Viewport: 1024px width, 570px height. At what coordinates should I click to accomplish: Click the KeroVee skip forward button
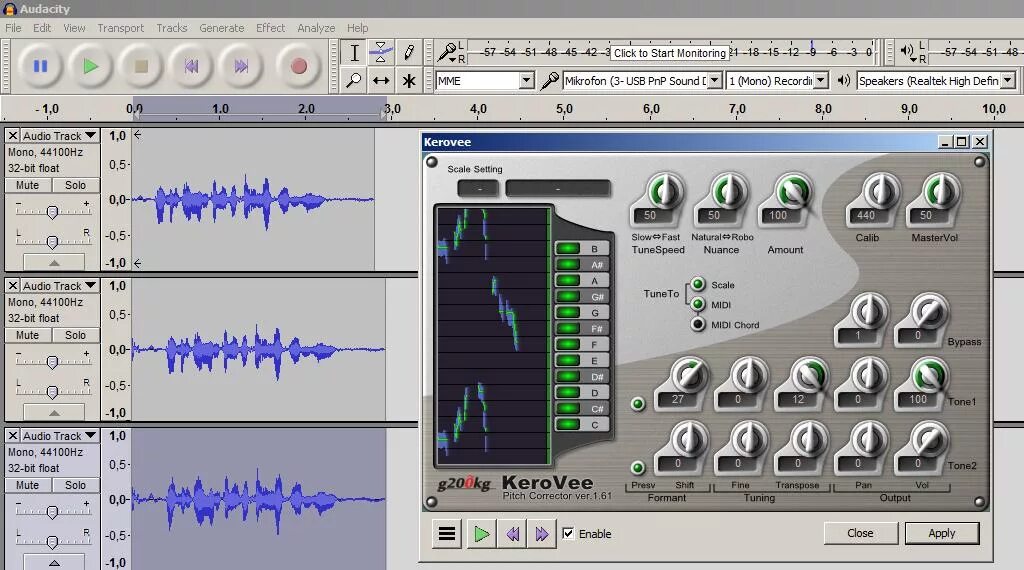pyautogui.click(x=541, y=534)
